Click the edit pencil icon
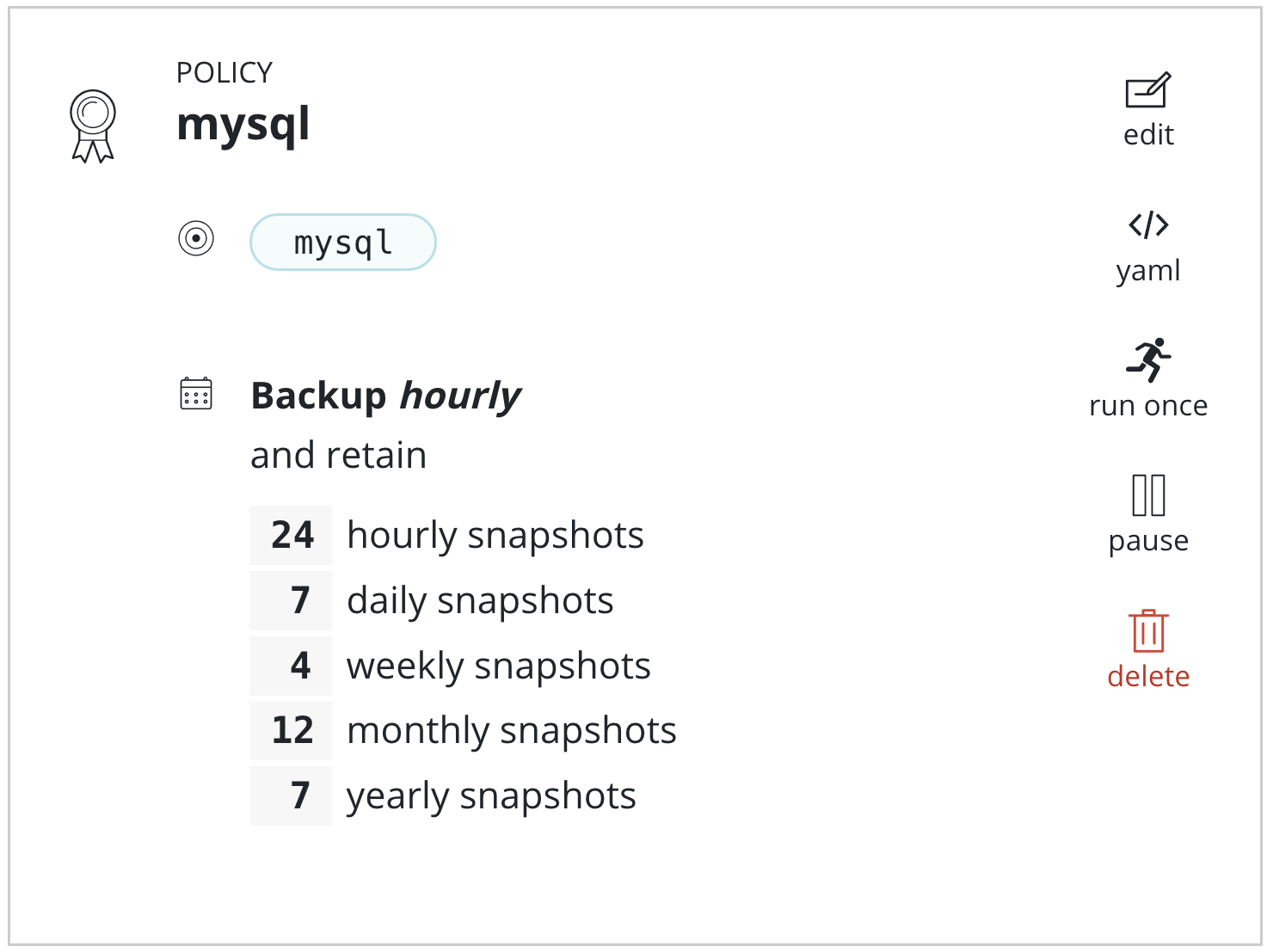The width and height of the screenshot is (1267, 952). (1148, 90)
